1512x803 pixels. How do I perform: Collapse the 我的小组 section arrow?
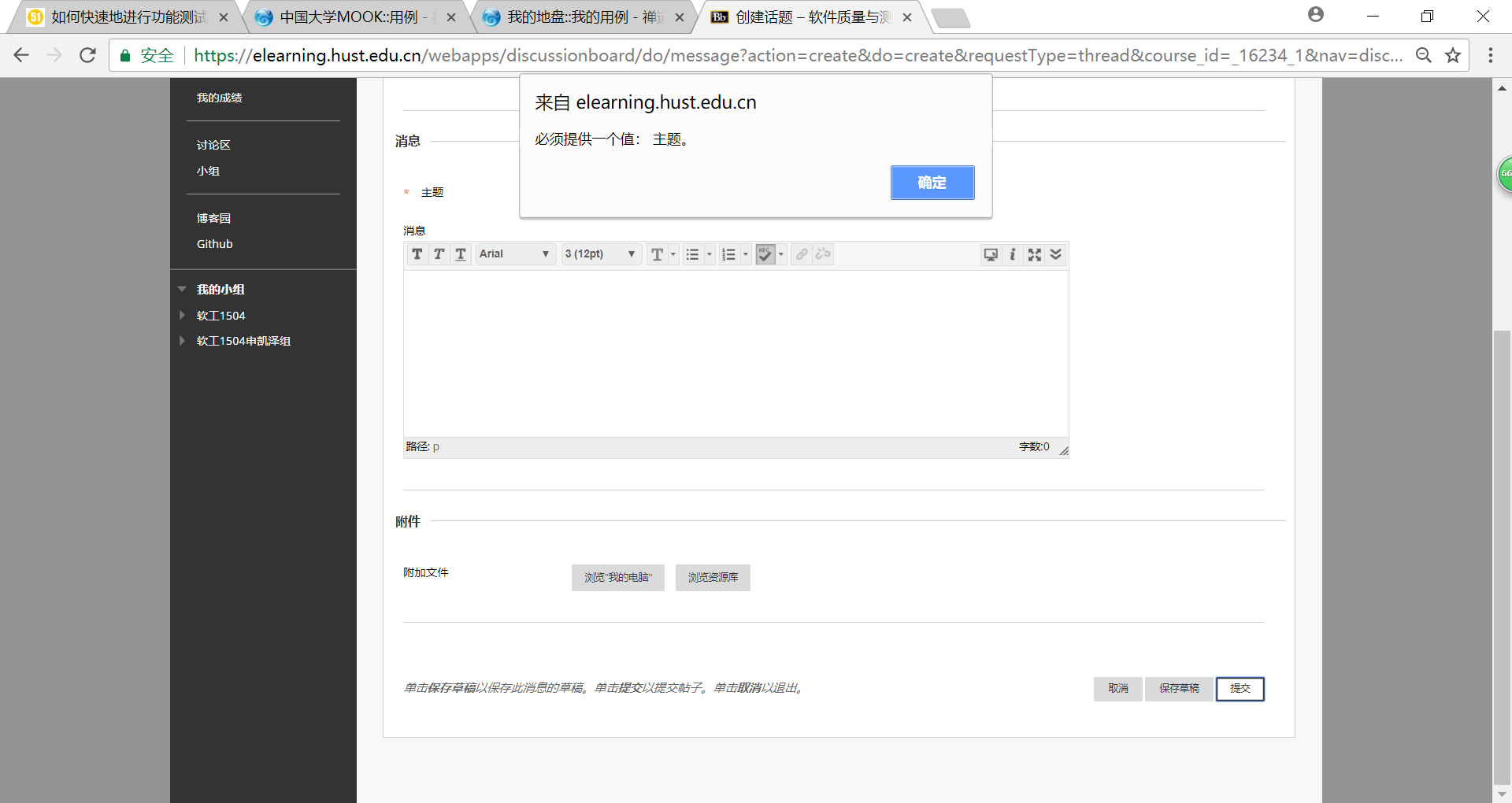click(182, 289)
